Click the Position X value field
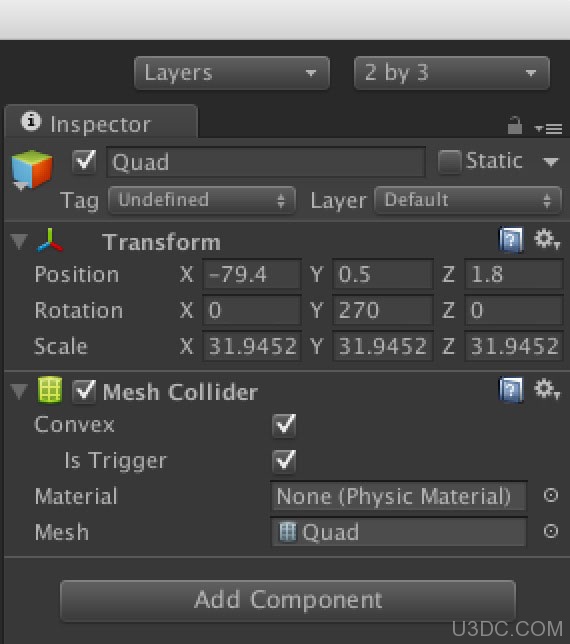Screen dimensions: 570x644 tap(252, 274)
